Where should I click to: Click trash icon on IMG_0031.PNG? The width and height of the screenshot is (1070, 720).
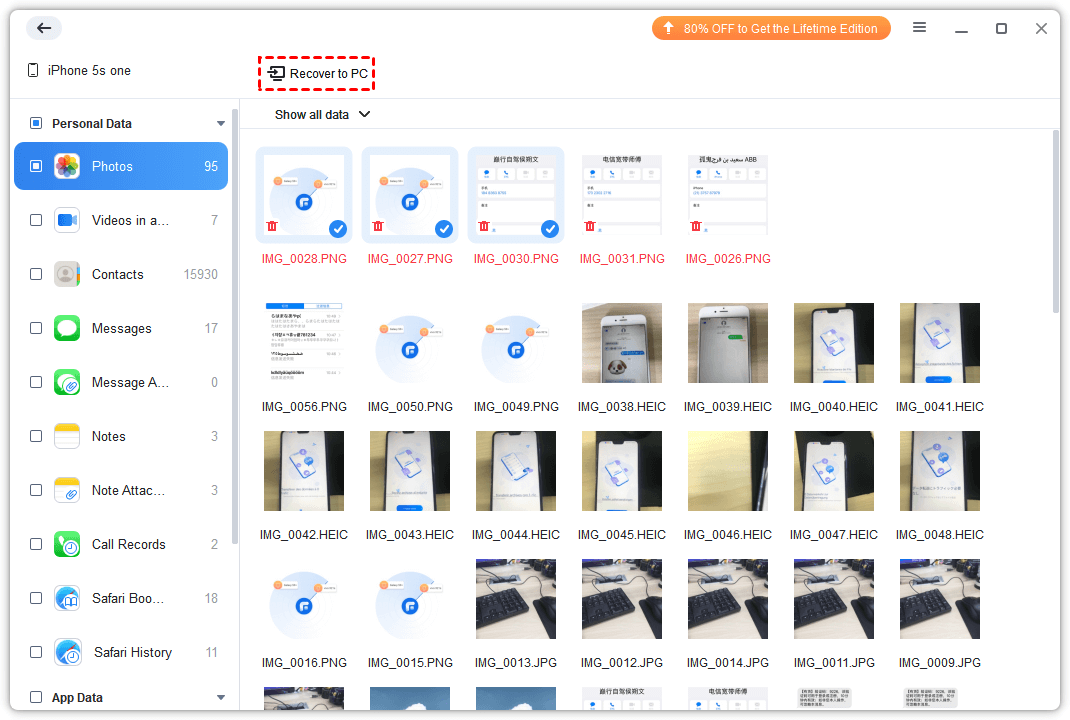[590, 227]
